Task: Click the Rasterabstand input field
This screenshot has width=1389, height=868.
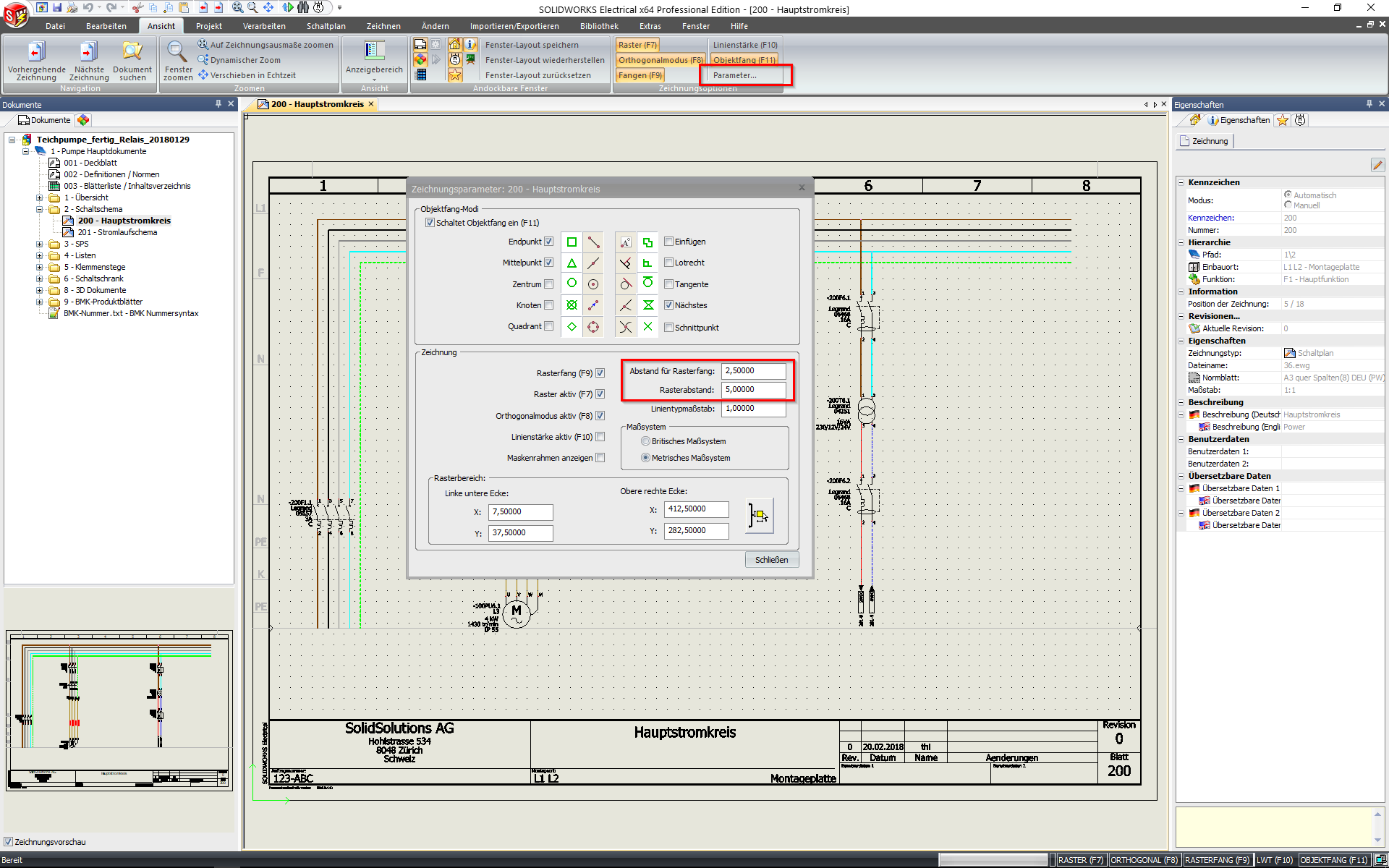Action: click(x=753, y=390)
